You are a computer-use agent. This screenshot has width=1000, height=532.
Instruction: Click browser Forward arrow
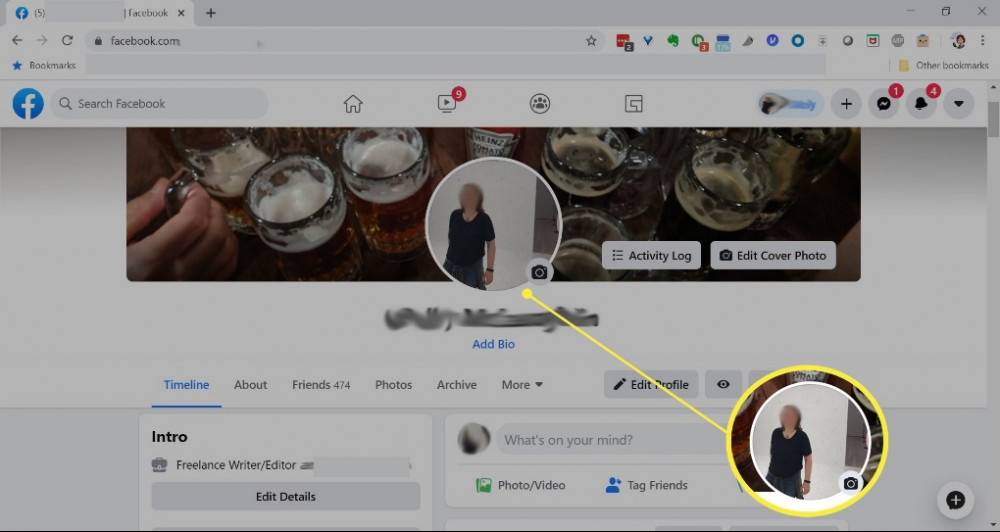click(x=42, y=41)
